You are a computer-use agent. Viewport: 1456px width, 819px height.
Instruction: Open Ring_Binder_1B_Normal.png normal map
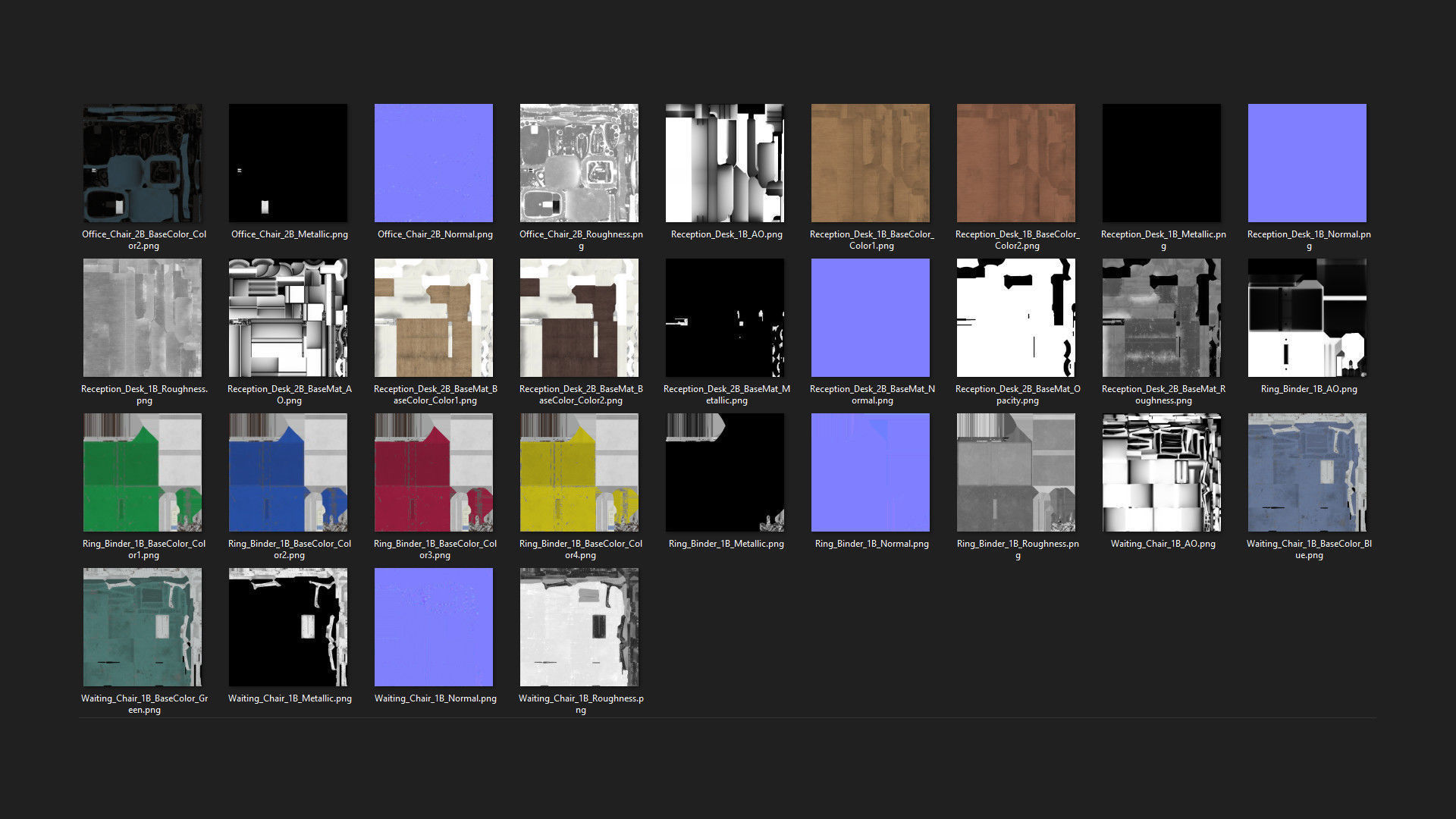(x=871, y=472)
